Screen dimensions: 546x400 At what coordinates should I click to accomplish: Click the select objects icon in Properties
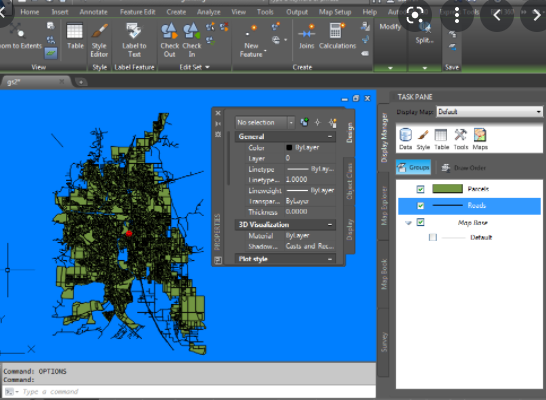point(318,123)
